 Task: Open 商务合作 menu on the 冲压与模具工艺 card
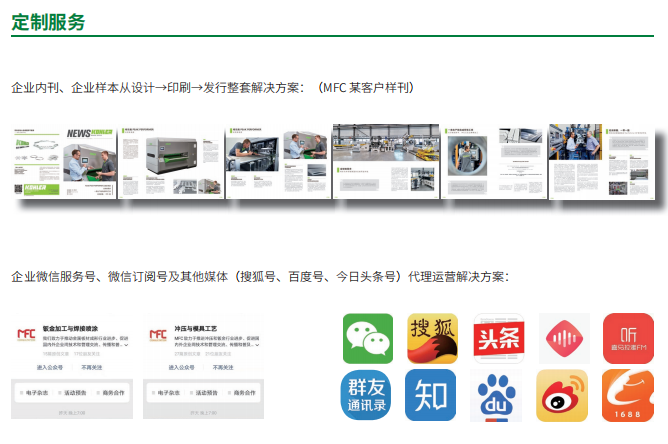tap(242, 392)
